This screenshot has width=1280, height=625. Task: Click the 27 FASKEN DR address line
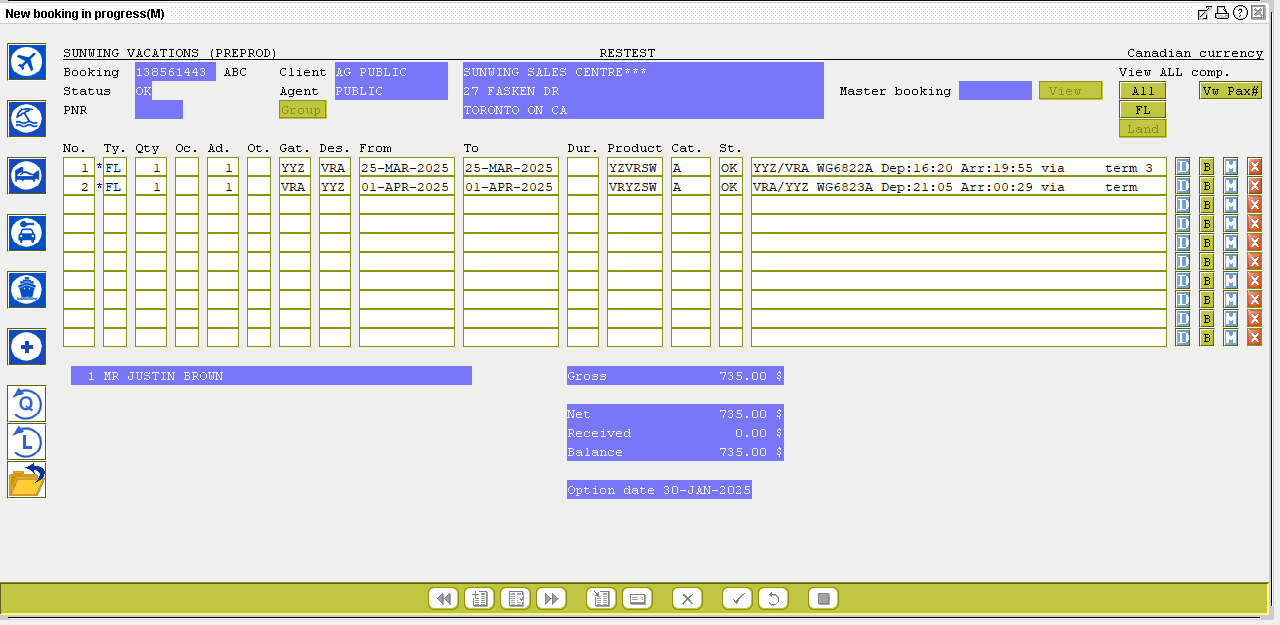coord(643,91)
